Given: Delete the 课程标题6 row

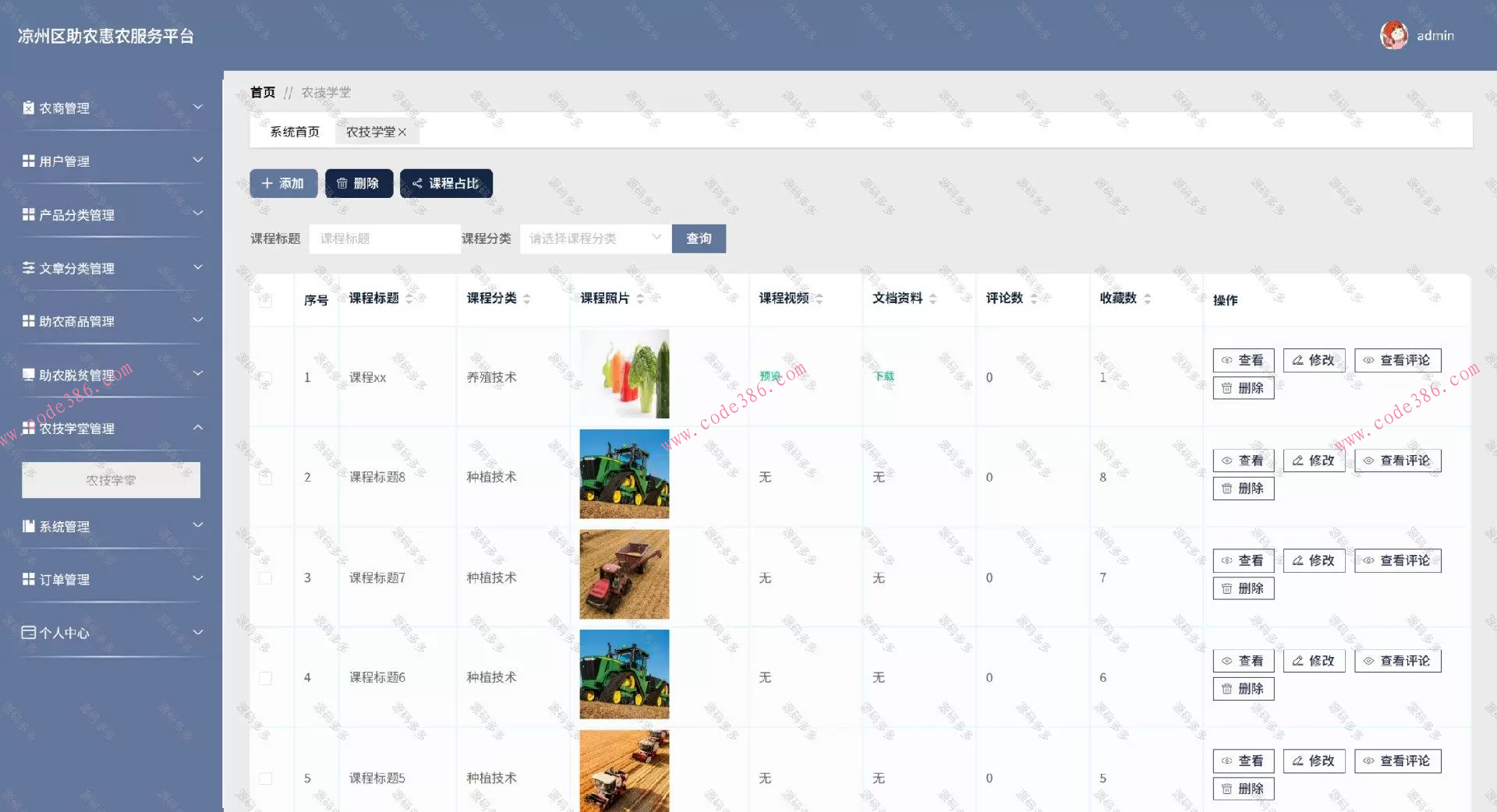Looking at the screenshot, I should (x=1244, y=689).
